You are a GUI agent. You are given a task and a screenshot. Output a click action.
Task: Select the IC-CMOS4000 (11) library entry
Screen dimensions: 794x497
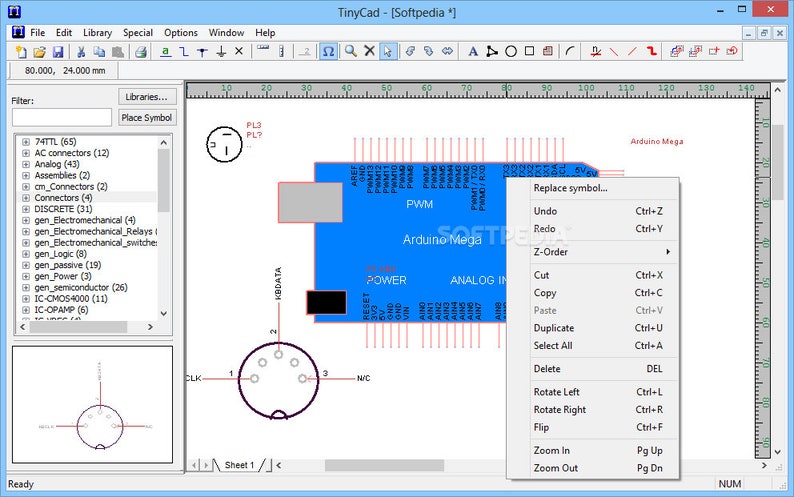(x=71, y=298)
